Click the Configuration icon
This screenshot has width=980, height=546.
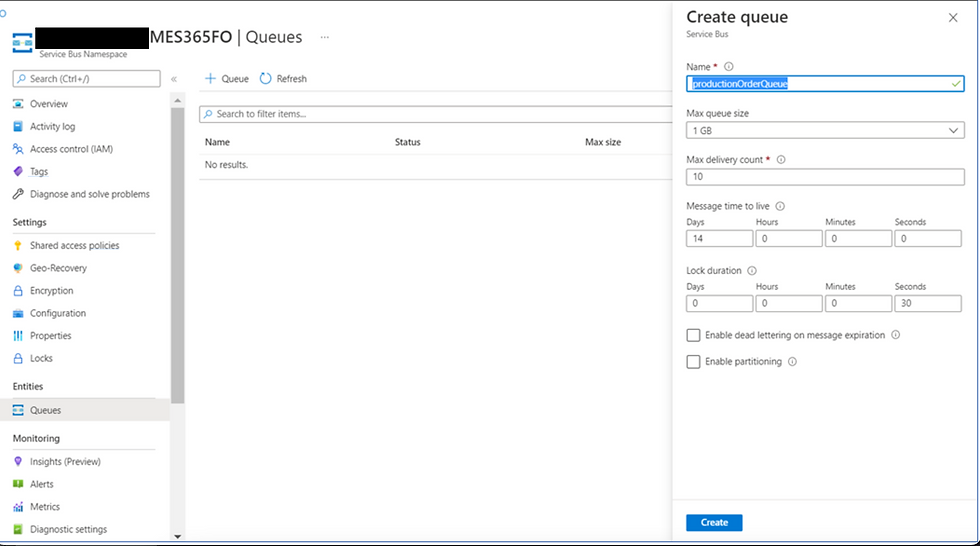click(x=18, y=313)
